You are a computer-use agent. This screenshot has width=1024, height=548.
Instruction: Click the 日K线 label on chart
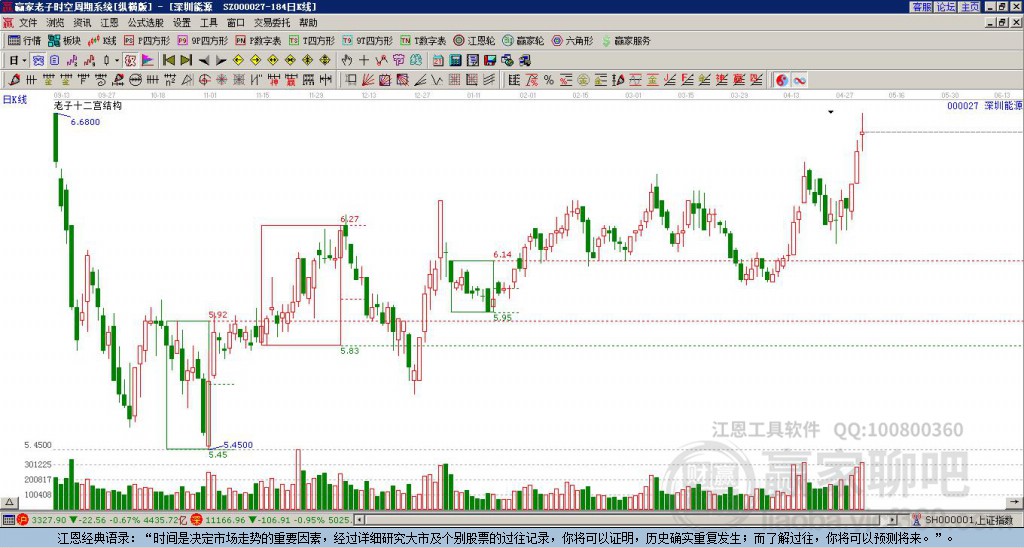click(x=15, y=100)
